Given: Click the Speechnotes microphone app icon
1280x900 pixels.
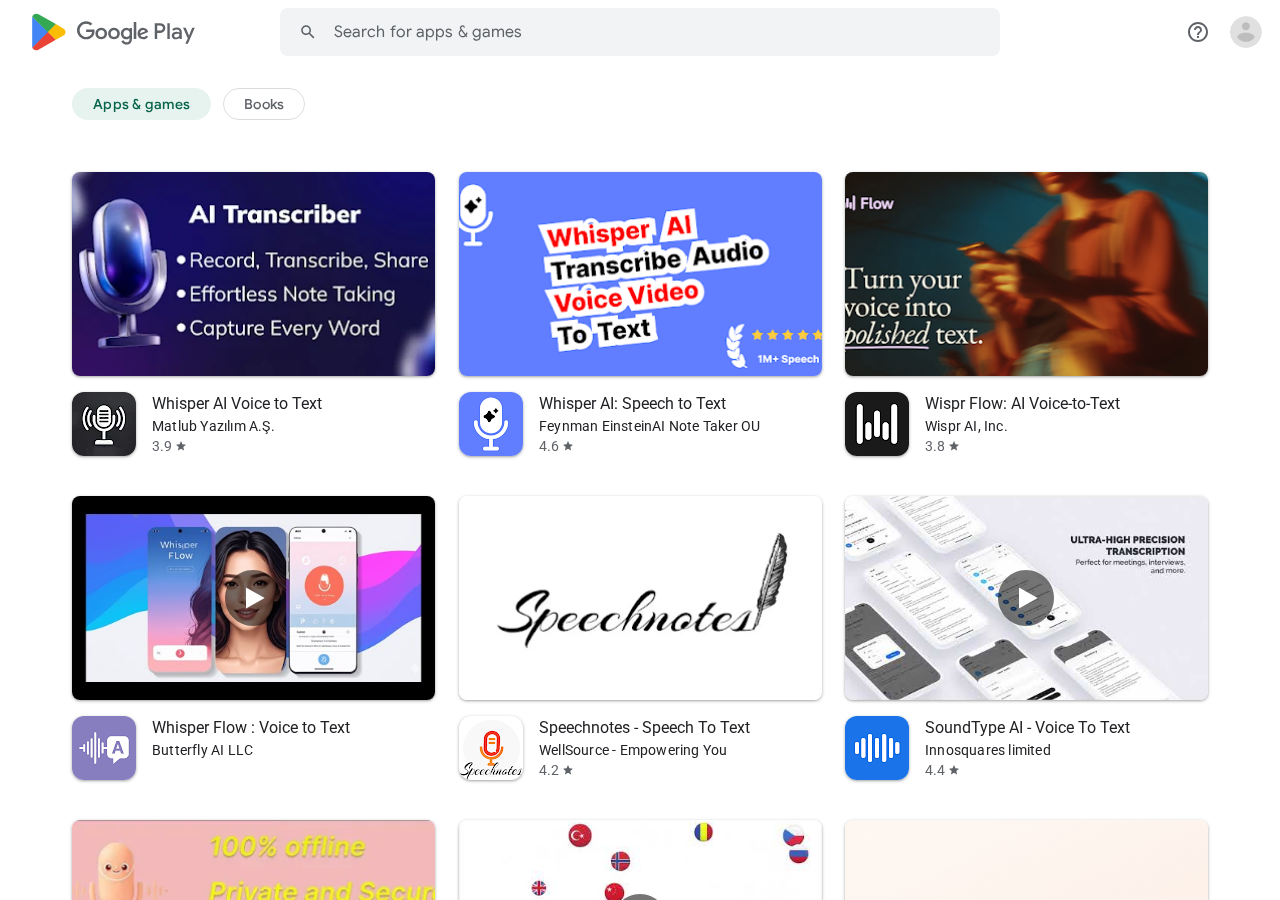Looking at the screenshot, I should (x=491, y=748).
